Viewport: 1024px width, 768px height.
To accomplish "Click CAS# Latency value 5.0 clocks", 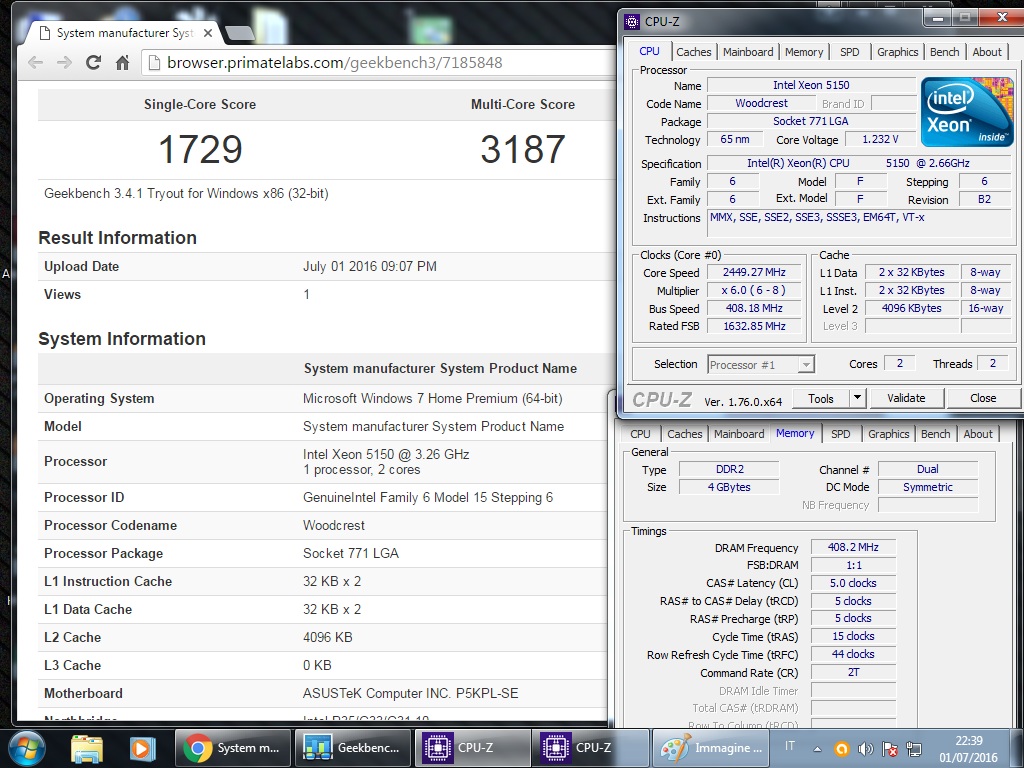I will point(853,583).
